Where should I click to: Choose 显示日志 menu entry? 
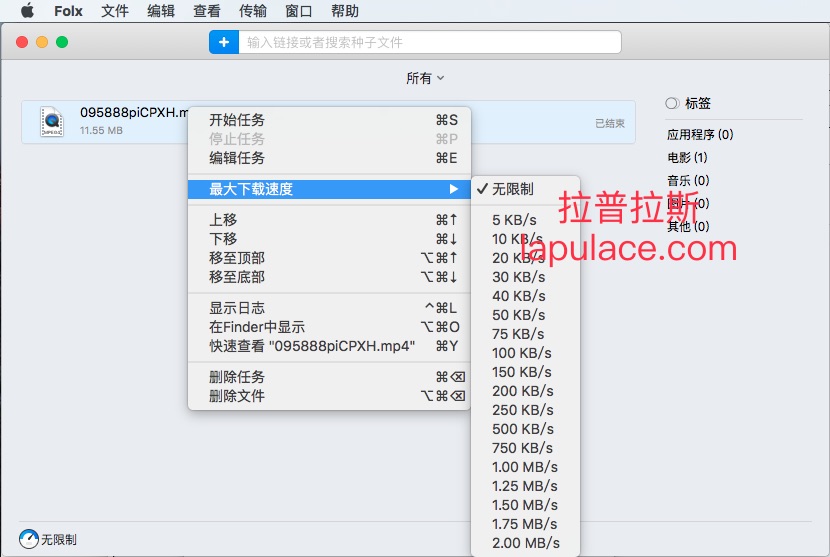tap(329, 308)
